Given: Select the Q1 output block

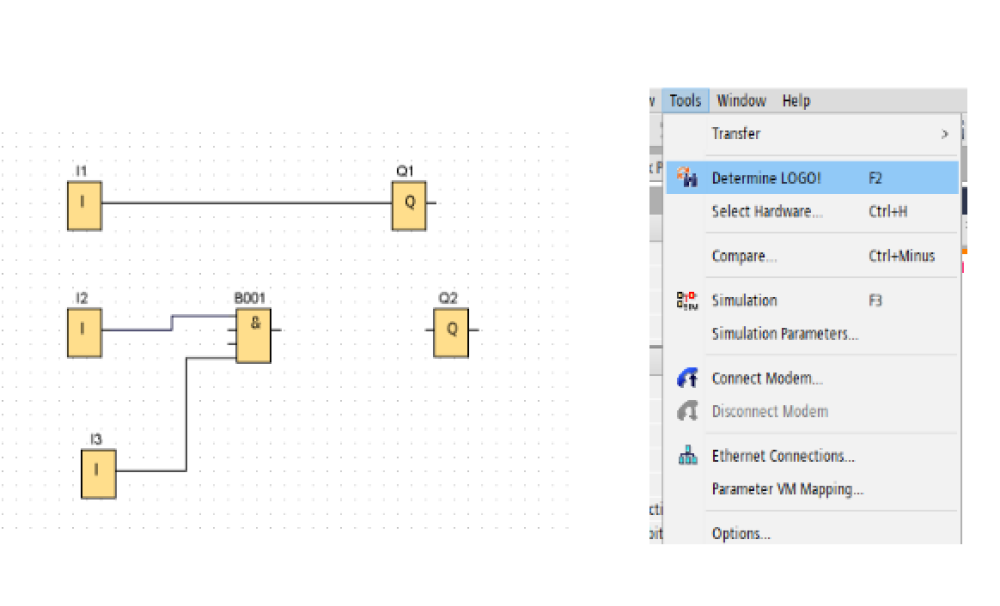Looking at the screenshot, I should coord(409,205).
